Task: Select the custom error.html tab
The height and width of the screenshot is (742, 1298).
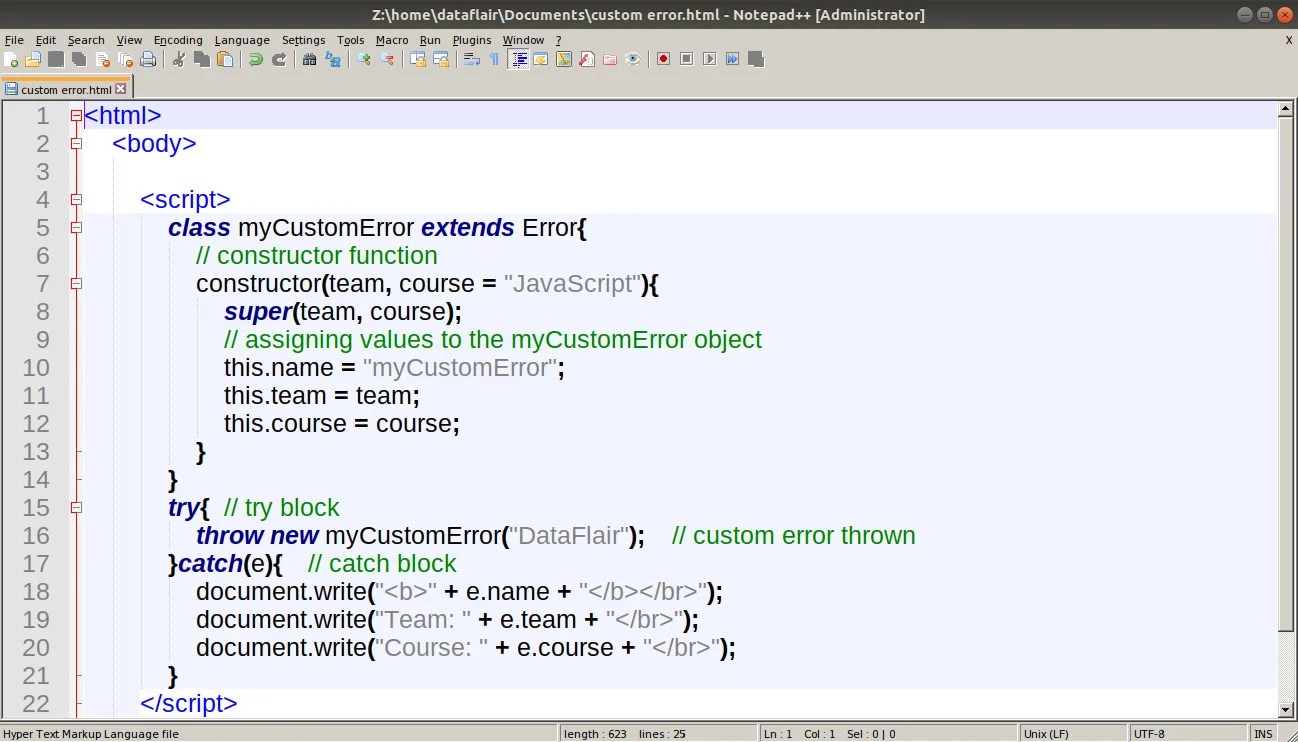Action: pyautogui.click(x=66, y=89)
